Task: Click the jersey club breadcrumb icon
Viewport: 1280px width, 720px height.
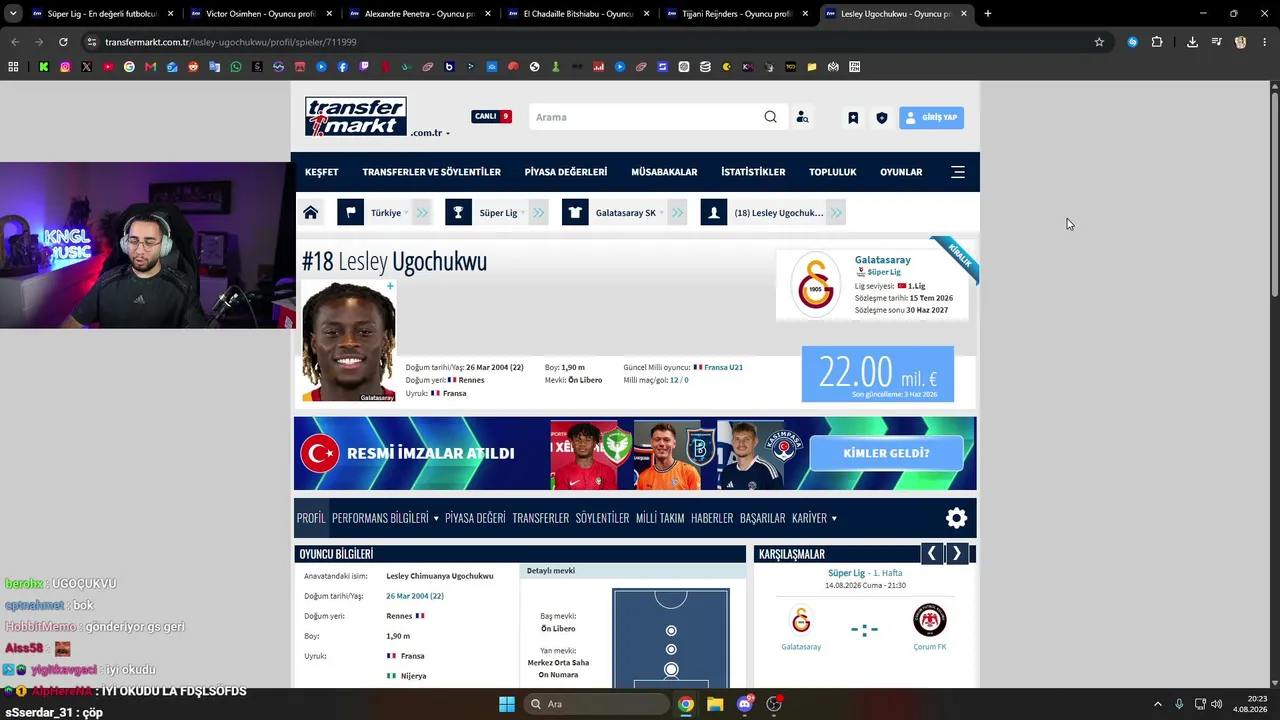Action: pos(575,213)
